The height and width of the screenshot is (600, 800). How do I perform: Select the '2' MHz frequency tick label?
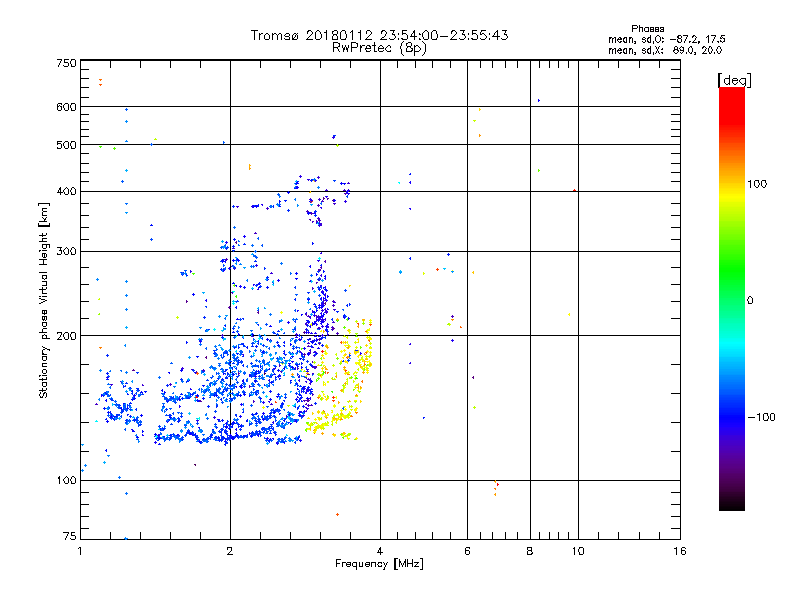pyautogui.click(x=230, y=551)
